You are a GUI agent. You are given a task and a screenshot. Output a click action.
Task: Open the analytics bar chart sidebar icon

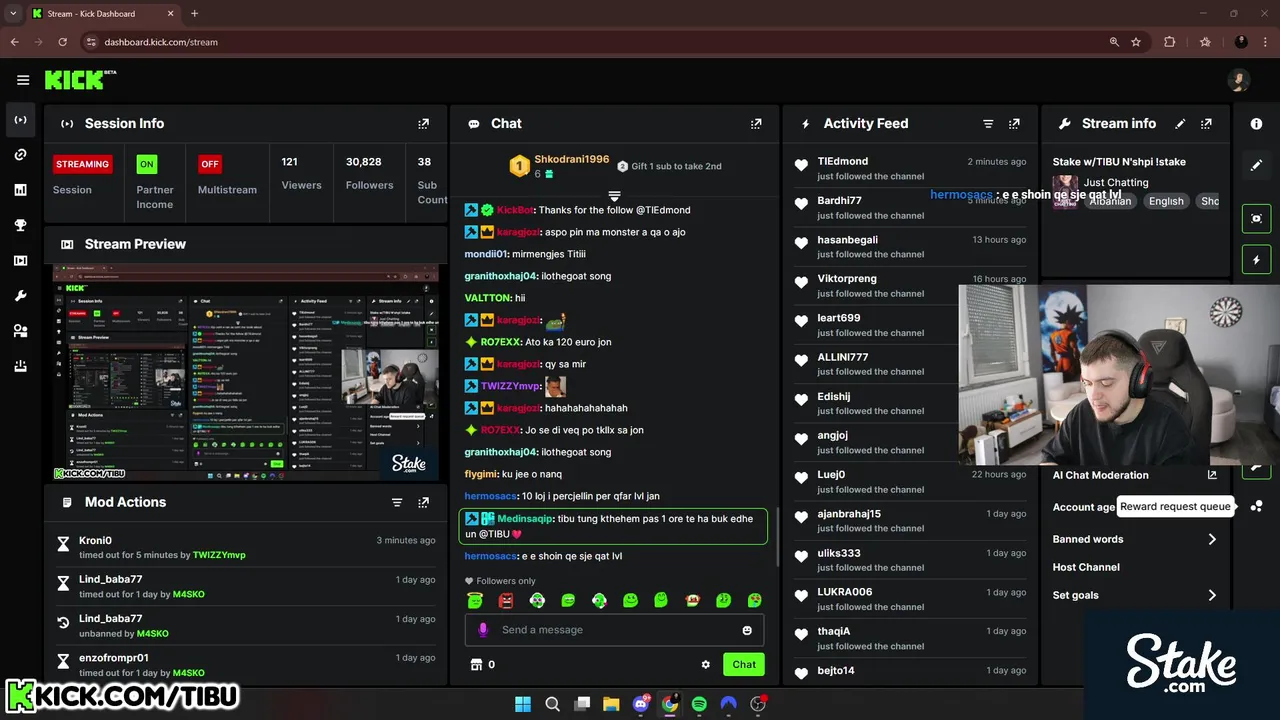coord(20,190)
